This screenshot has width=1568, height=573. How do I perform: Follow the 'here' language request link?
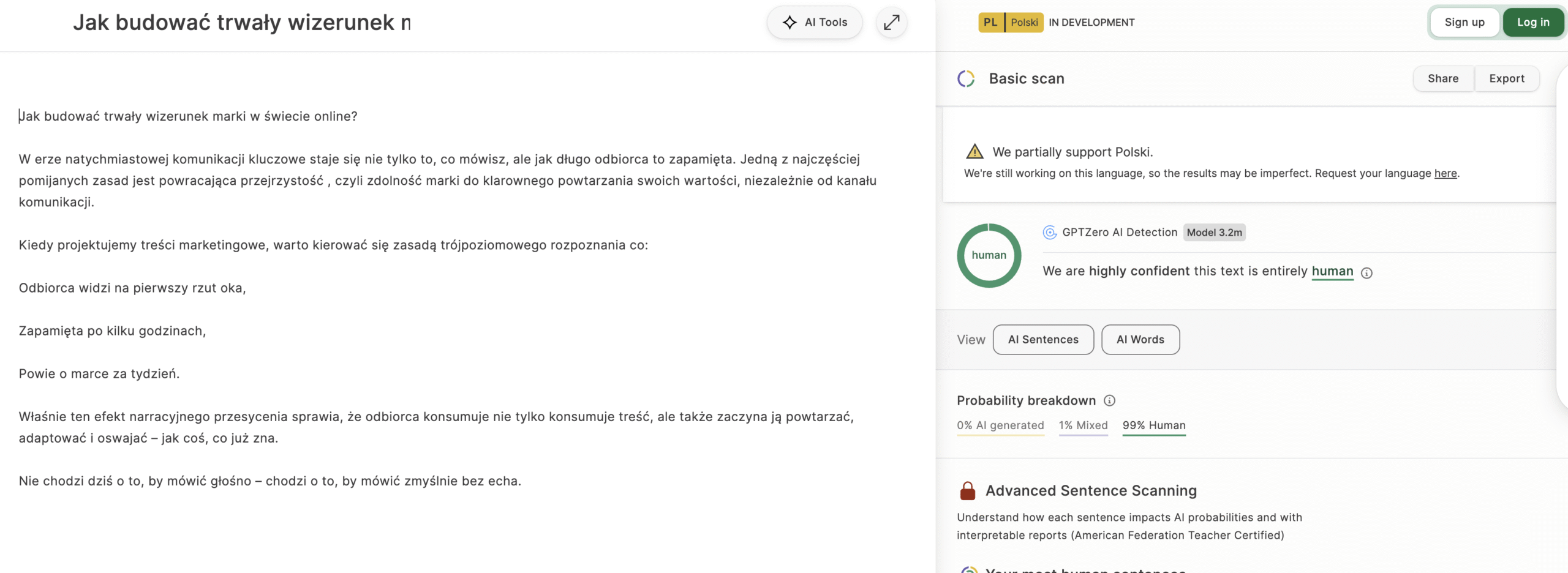(x=1445, y=174)
